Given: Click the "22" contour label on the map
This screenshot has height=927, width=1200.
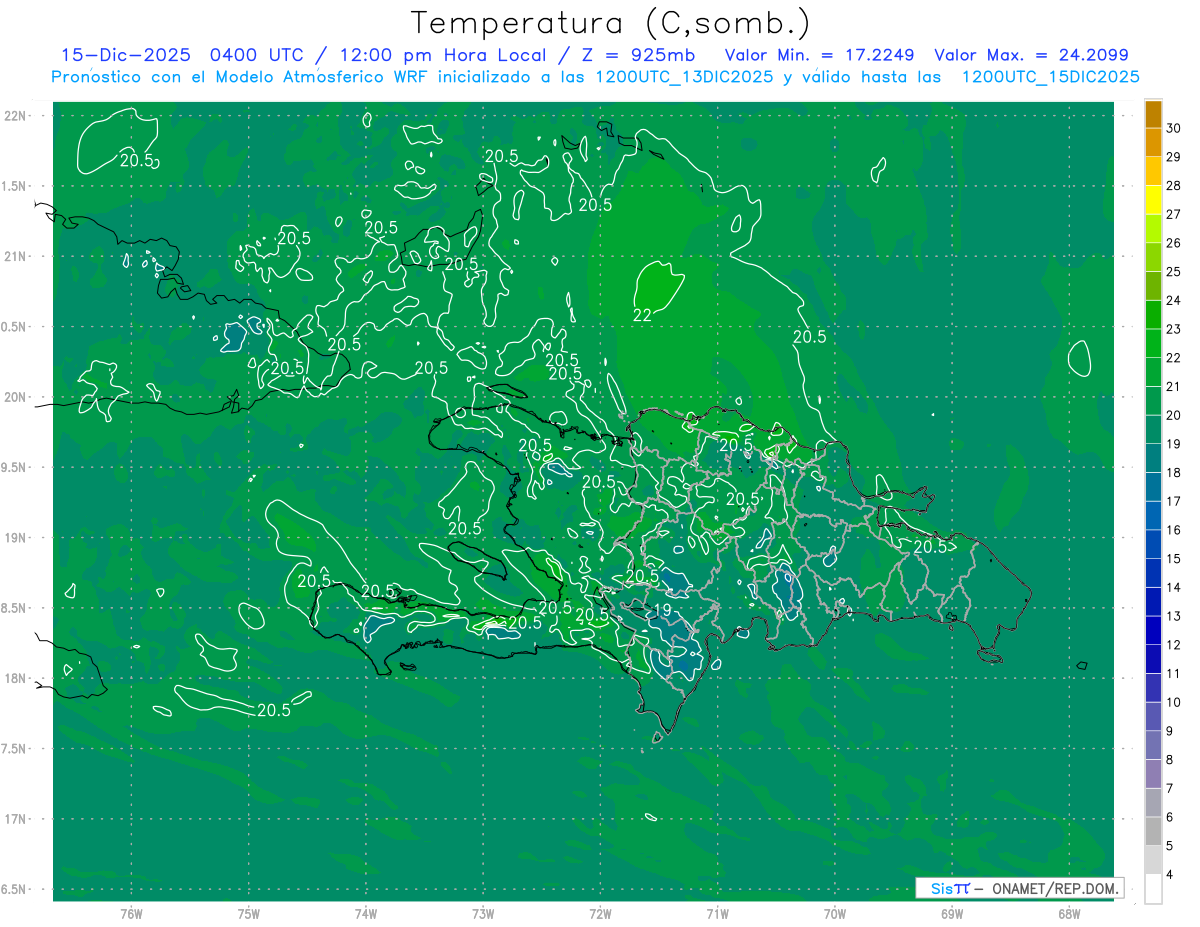Looking at the screenshot, I should (643, 315).
